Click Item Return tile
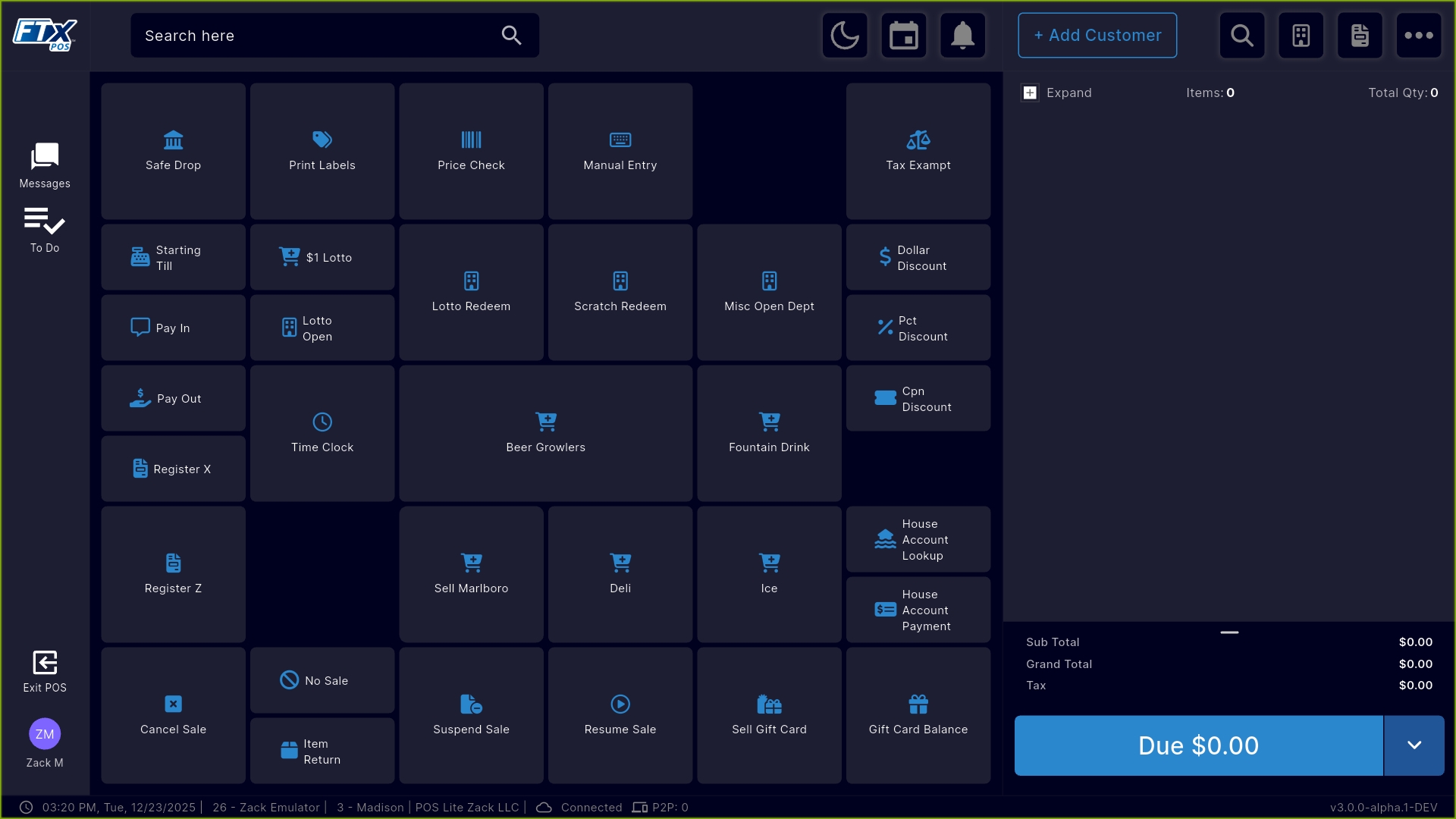1456x819 pixels. click(x=322, y=751)
